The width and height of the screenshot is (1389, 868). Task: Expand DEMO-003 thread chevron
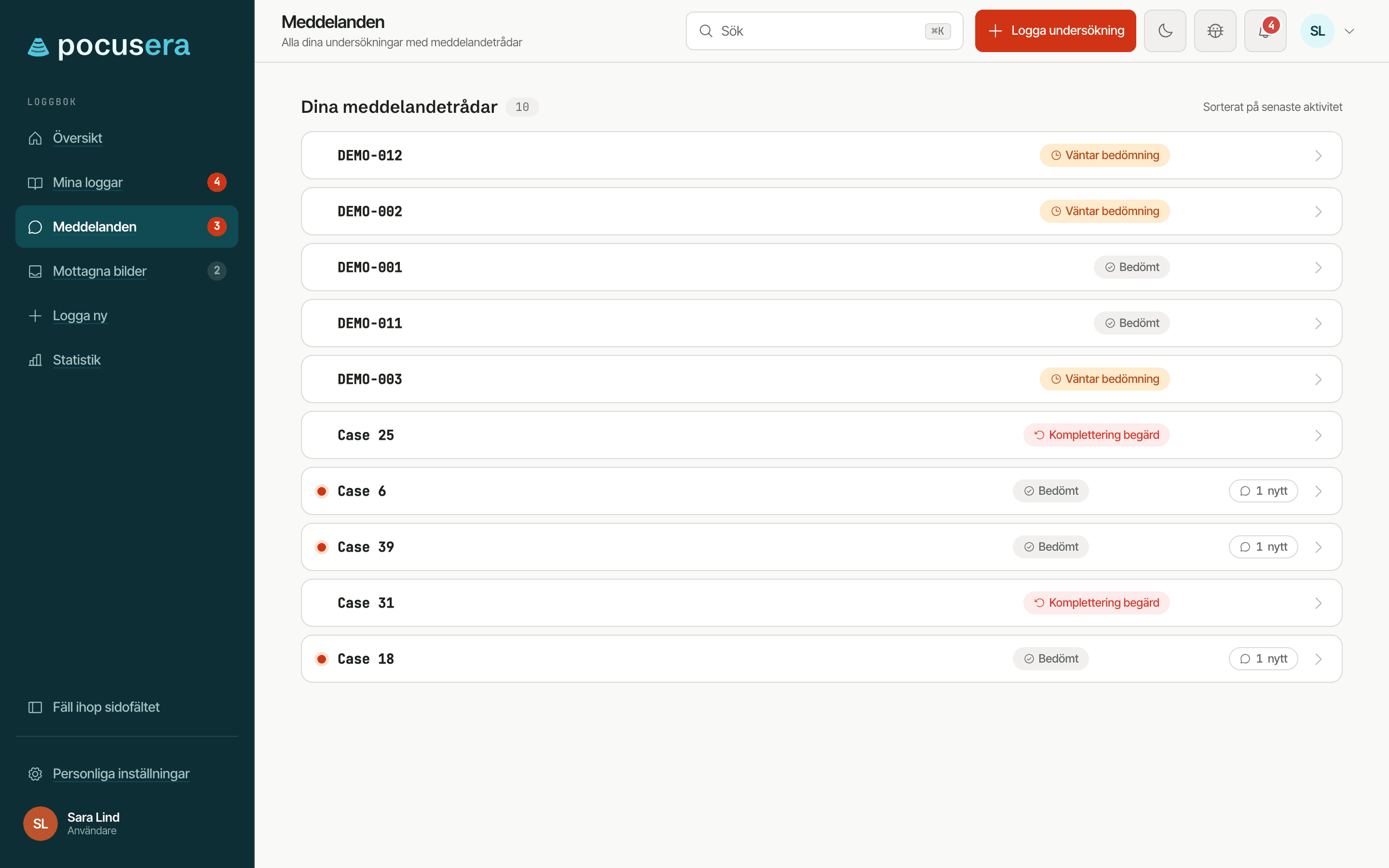click(1319, 380)
